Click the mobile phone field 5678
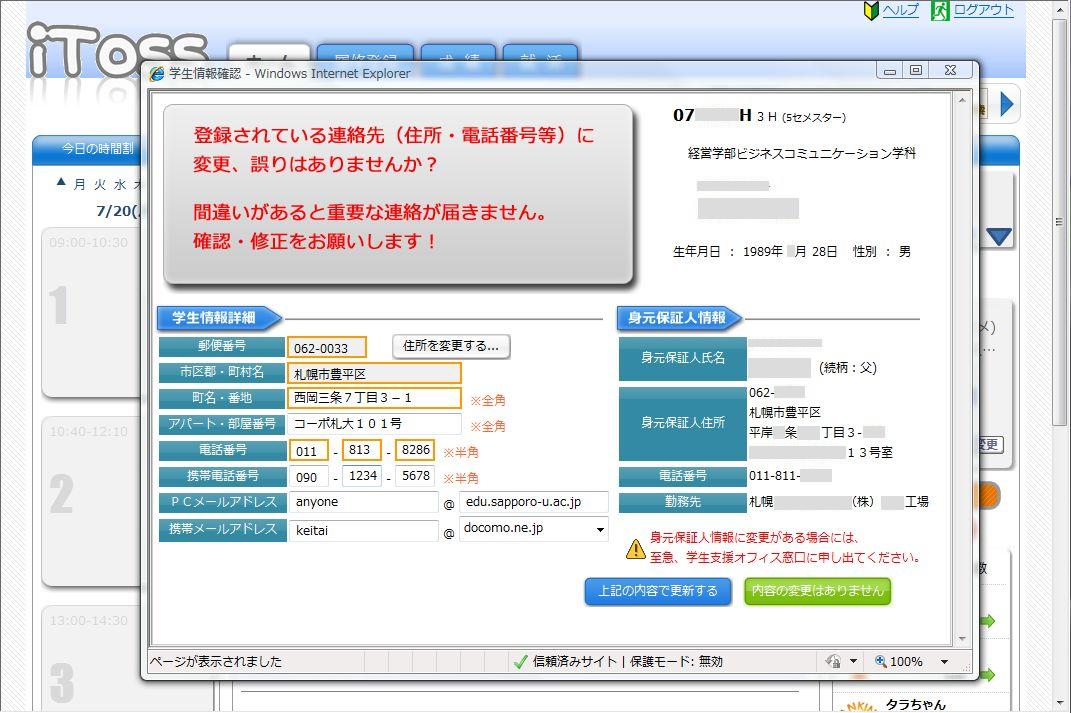The width and height of the screenshot is (1071, 713). tap(415, 476)
